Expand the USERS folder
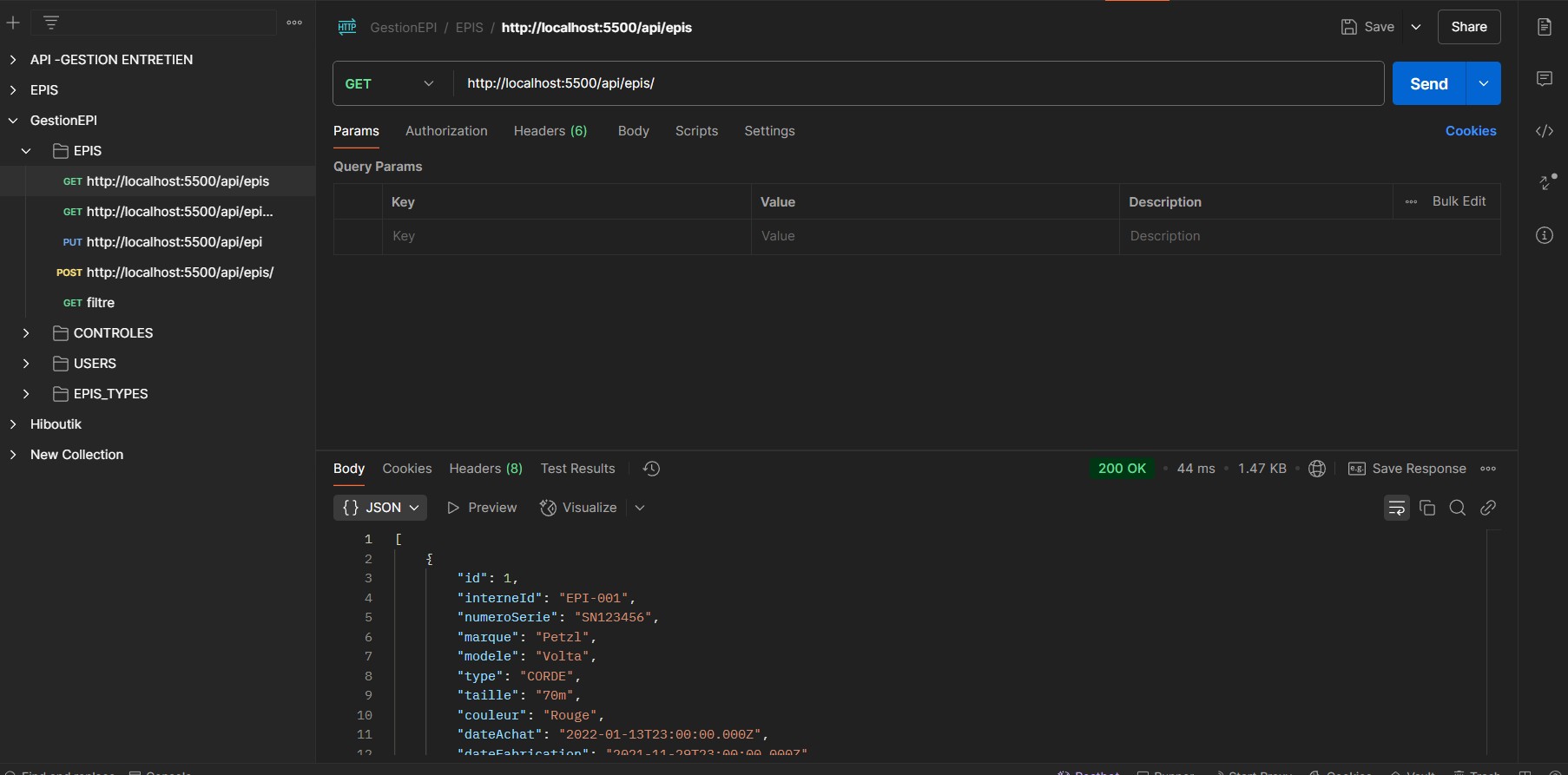Screen dimensions: 1568x775 [x=26, y=364]
